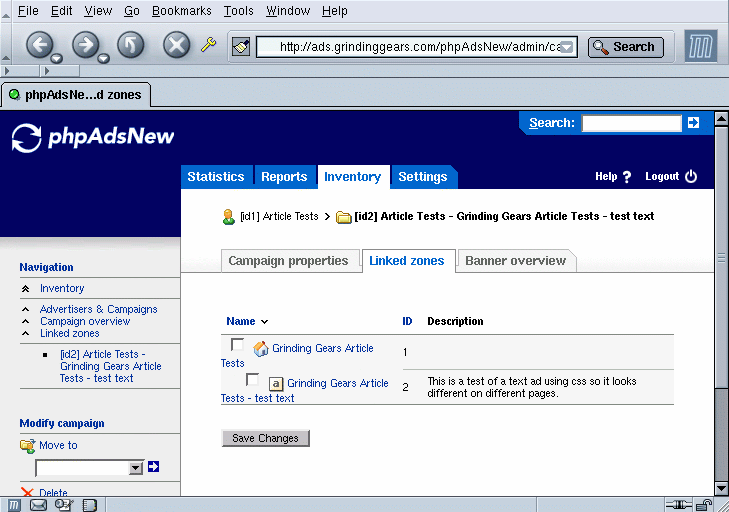
Task: Open the Tools menu
Action: point(239,10)
